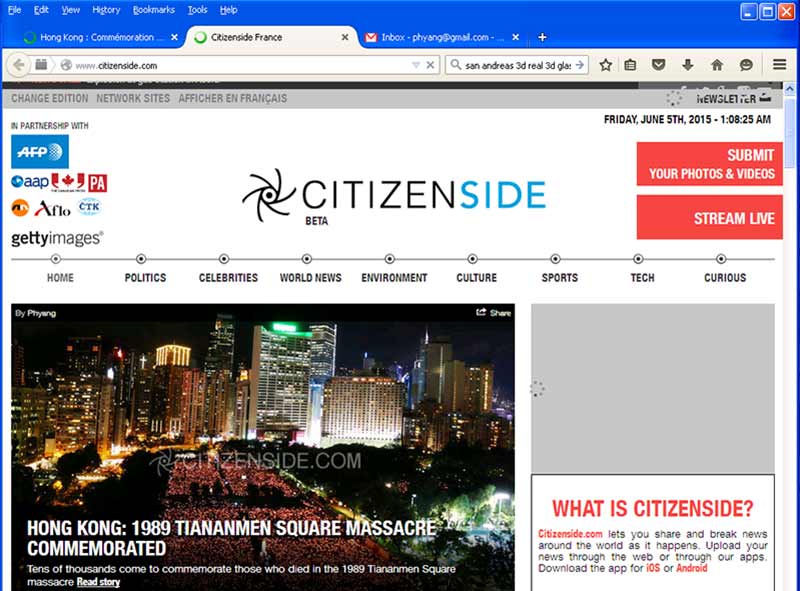The width and height of the screenshot is (800, 591).
Task: Click the Hong Kong Tiananmen headline
Action: 232,538
